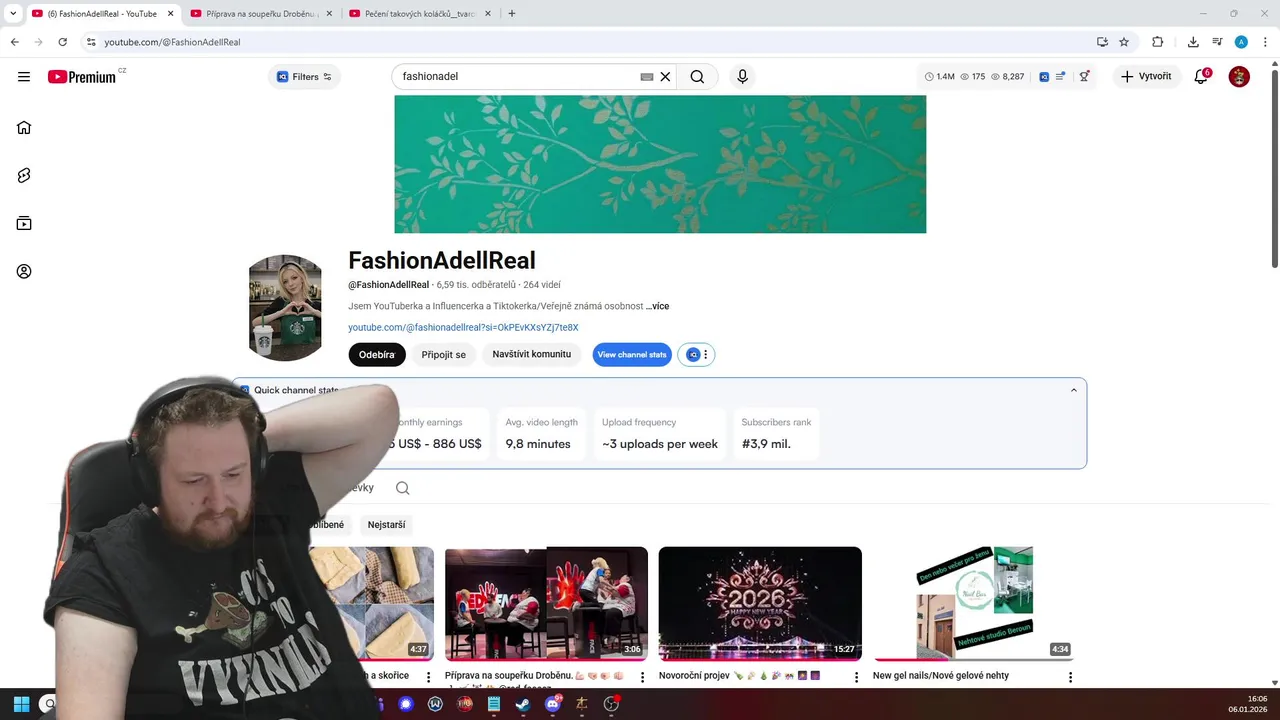Screen dimensions: 1280x720
Task: Click the 8,287 views stat
Action: click(1008, 77)
